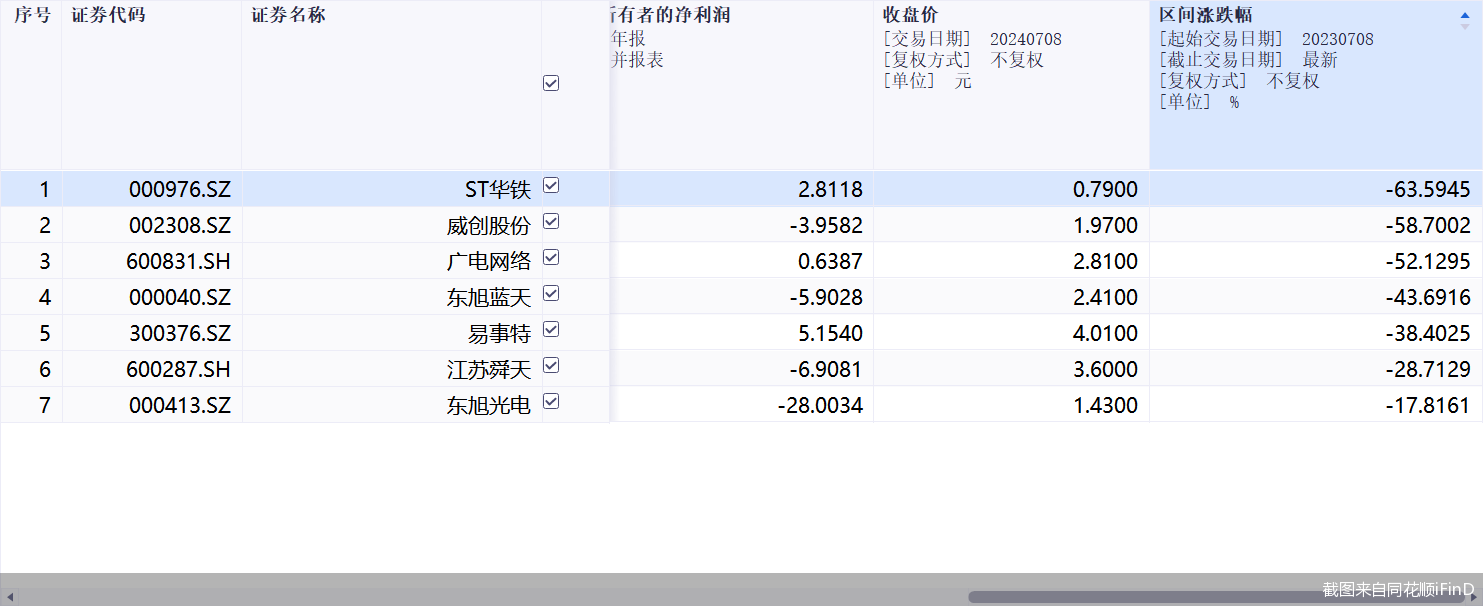The width and height of the screenshot is (1483, 606).
Task: Click closing price 1.9700
Action: [x=1105, y=226]
